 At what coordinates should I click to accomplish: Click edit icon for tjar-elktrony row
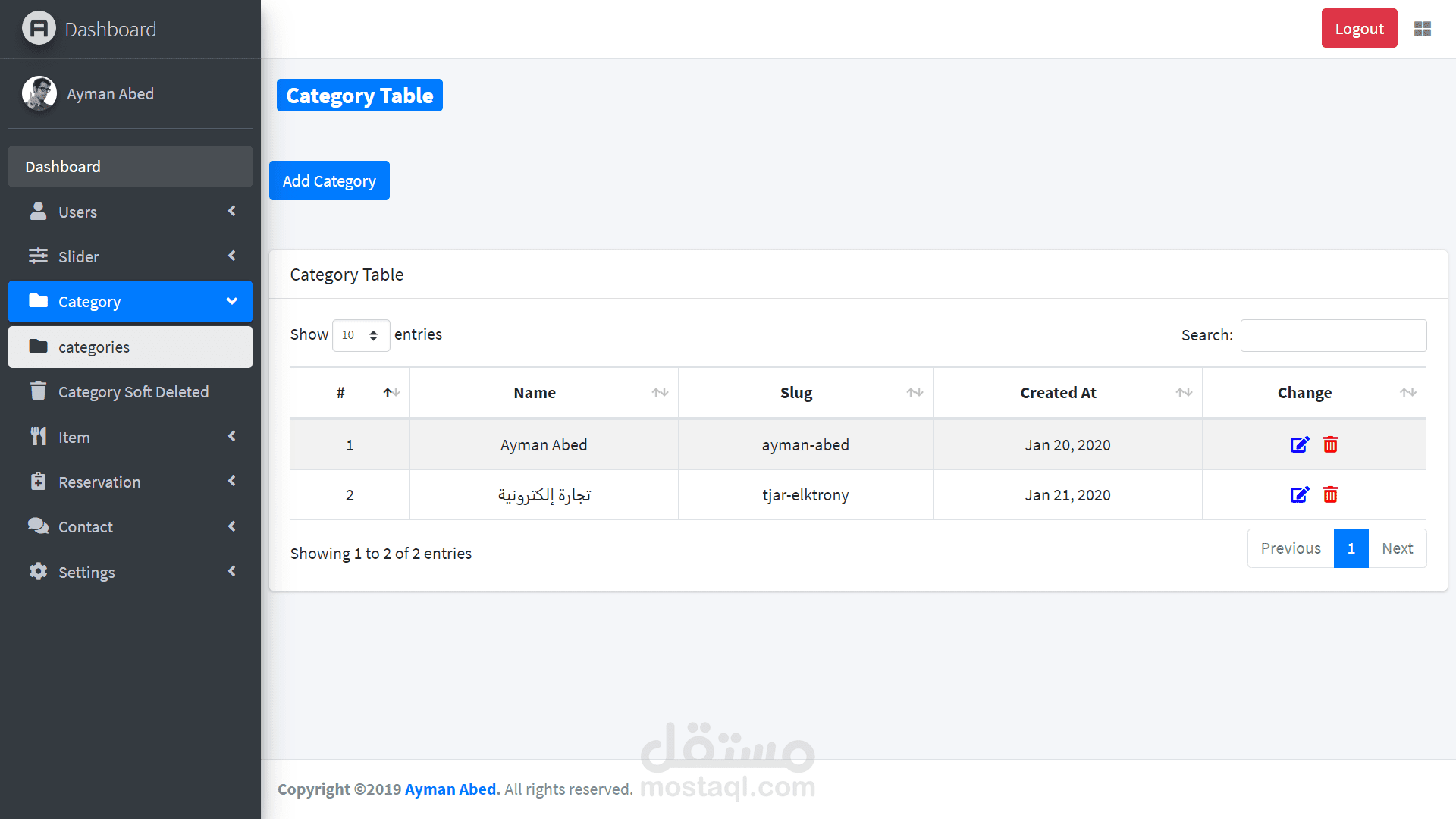1300,495
